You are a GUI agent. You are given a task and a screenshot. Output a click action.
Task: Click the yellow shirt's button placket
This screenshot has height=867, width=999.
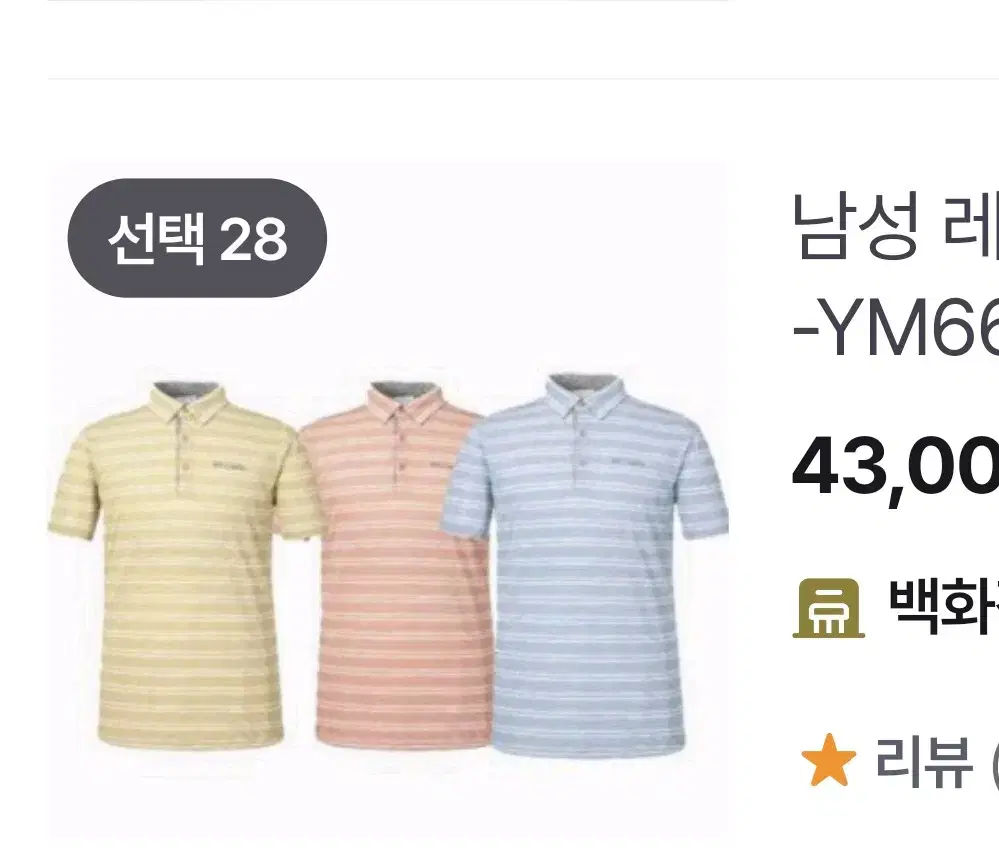click(184, 452)
